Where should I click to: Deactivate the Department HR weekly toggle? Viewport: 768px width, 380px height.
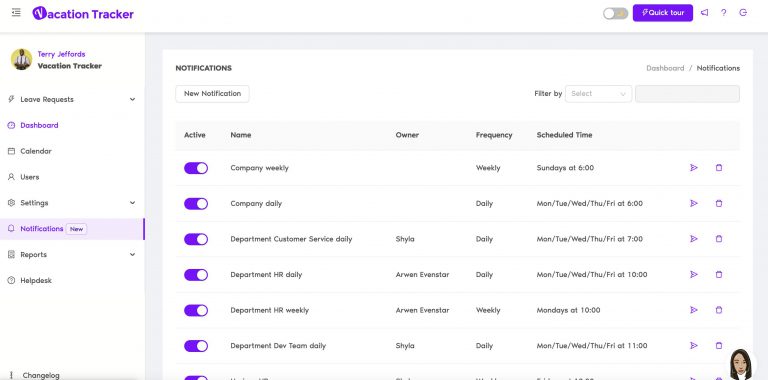point(196,310)
